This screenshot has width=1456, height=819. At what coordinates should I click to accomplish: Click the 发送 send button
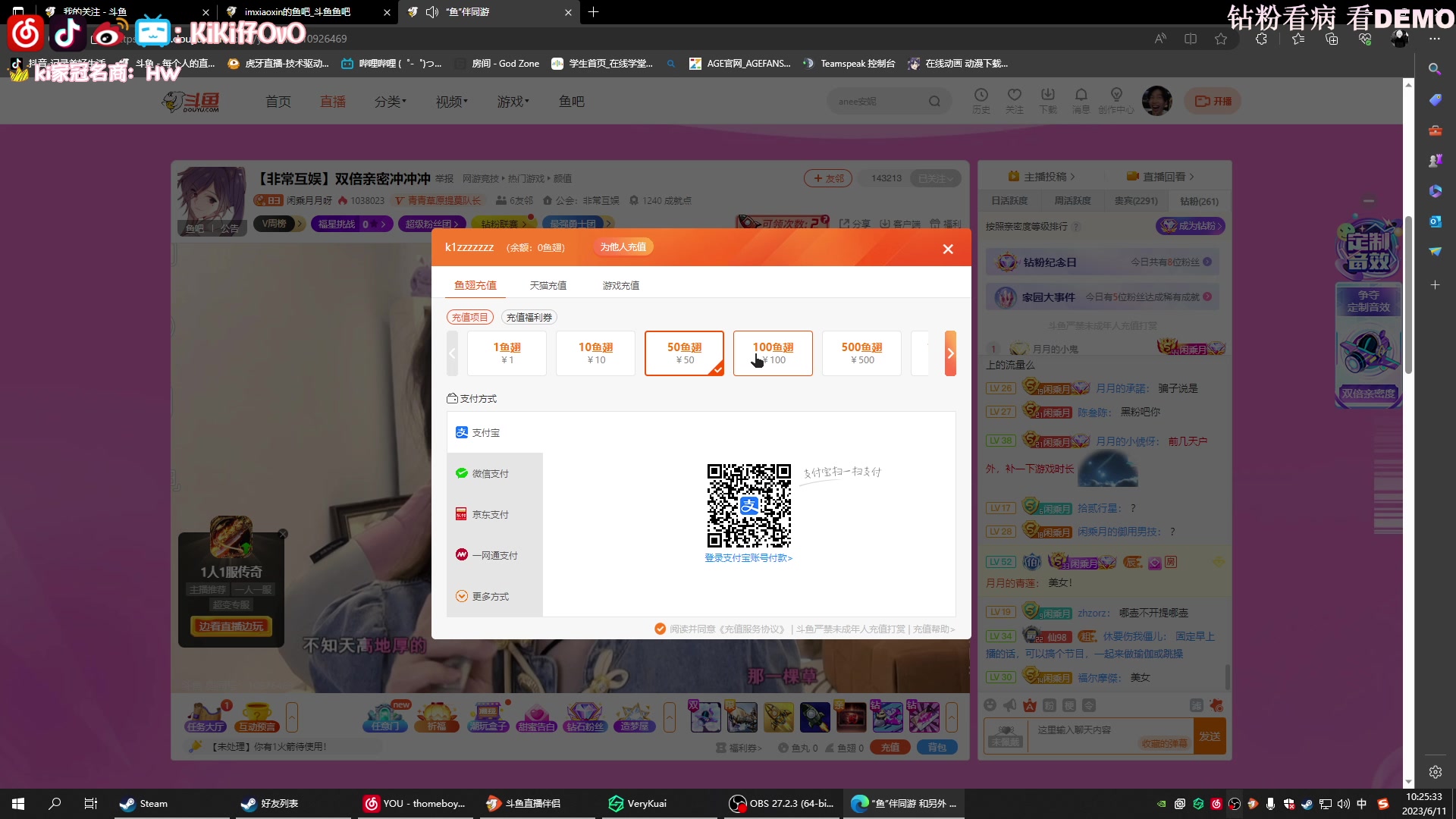click(x=1210, y=736)
